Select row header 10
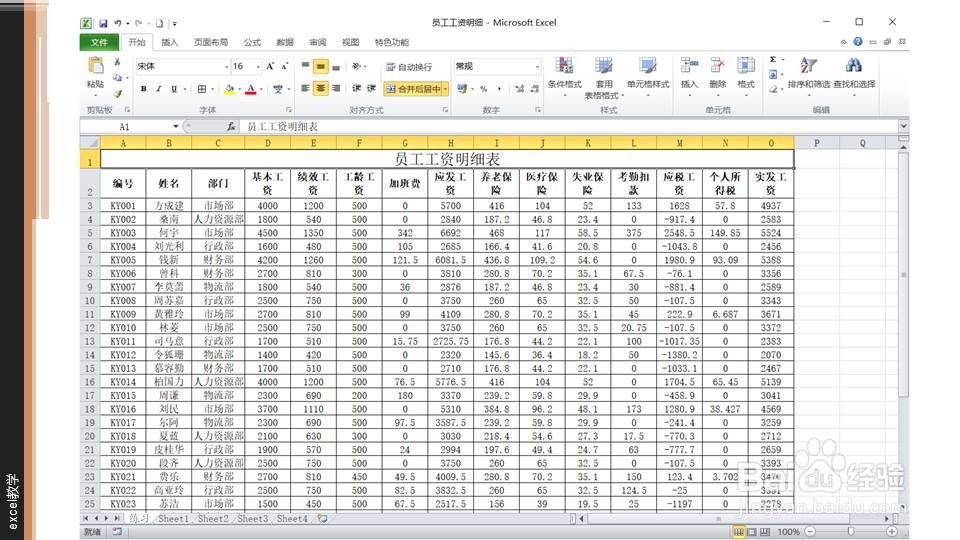The image size is (960, 540). pos(90,301)
